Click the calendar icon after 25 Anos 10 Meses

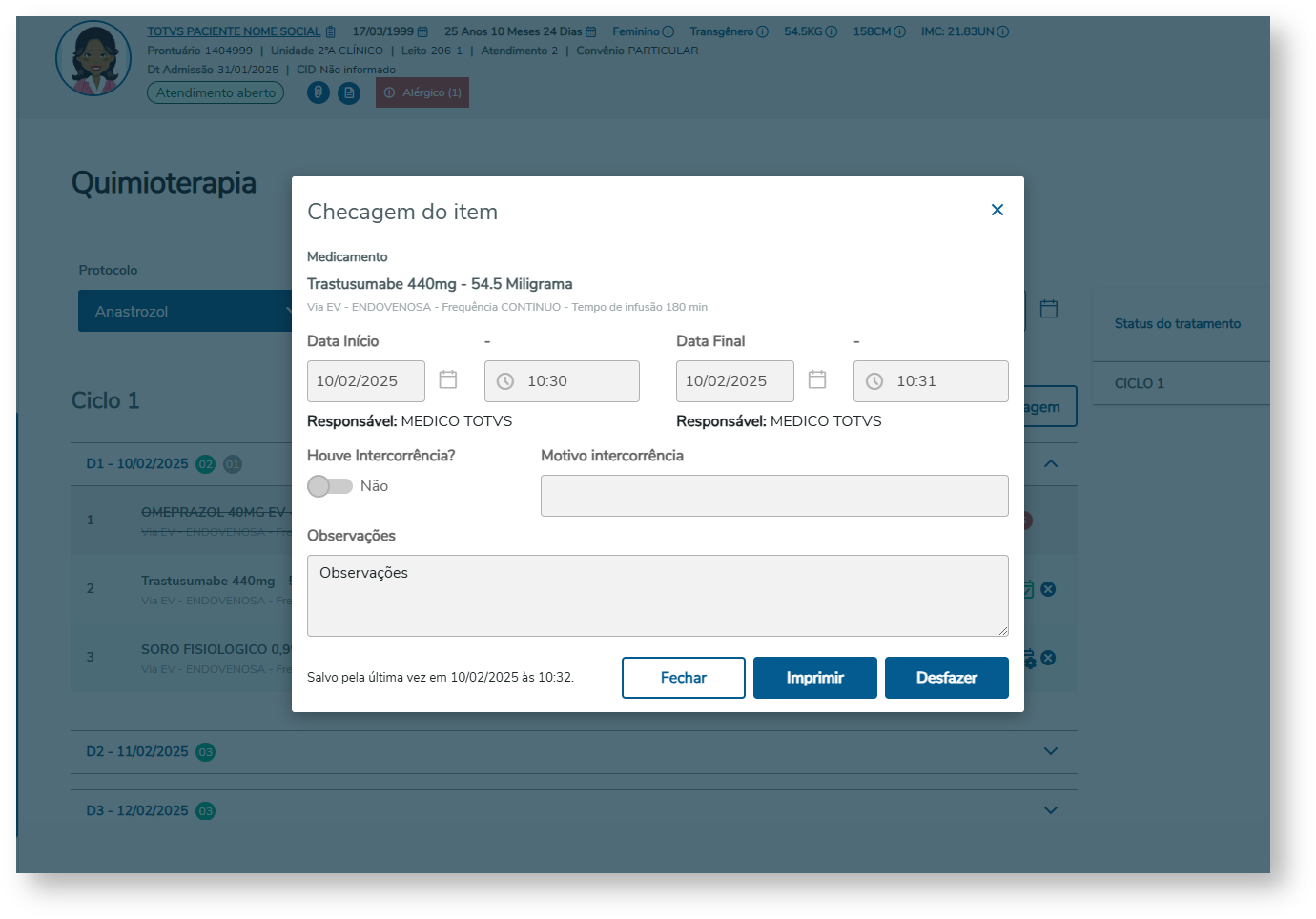click(x=591, y=31)
